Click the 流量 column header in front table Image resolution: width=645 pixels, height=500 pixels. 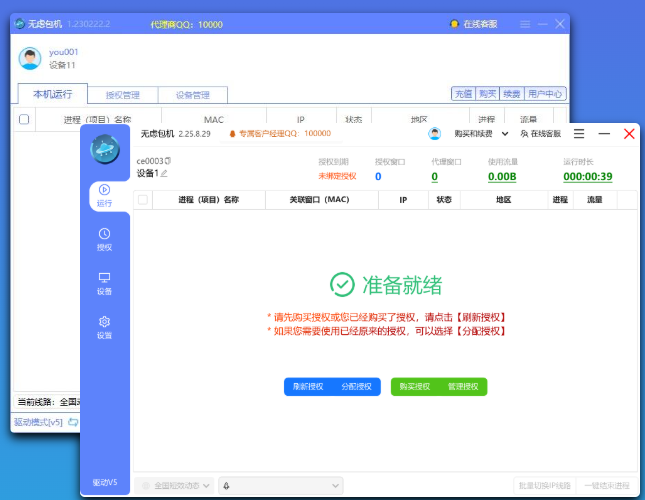[x=595, y=200]
